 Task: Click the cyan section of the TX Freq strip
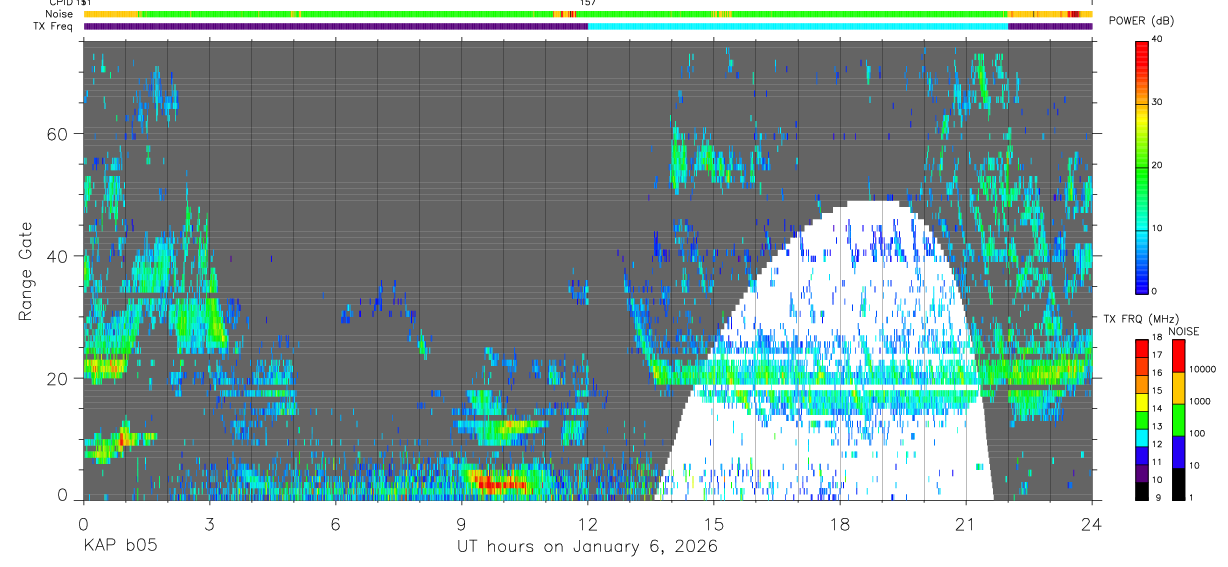tap(798, 26)
